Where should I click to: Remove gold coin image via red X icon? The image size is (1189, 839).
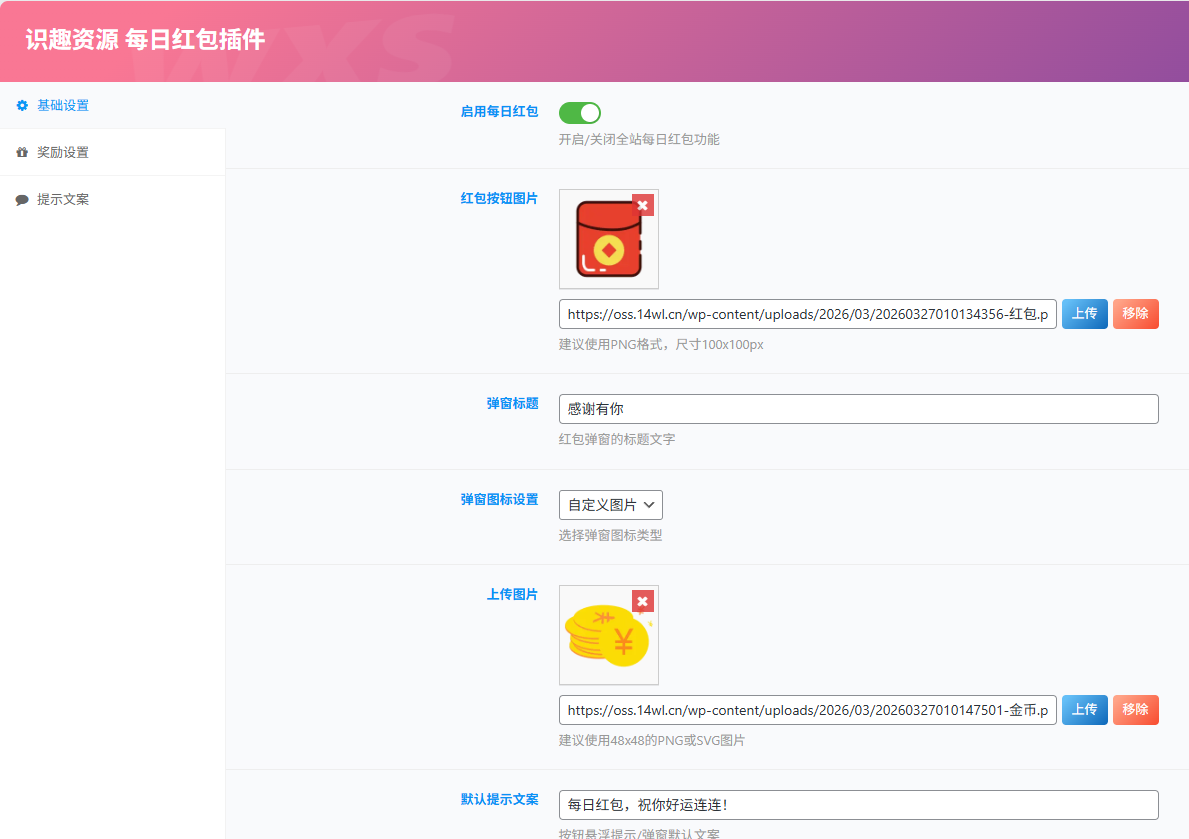tap(642, 601)
